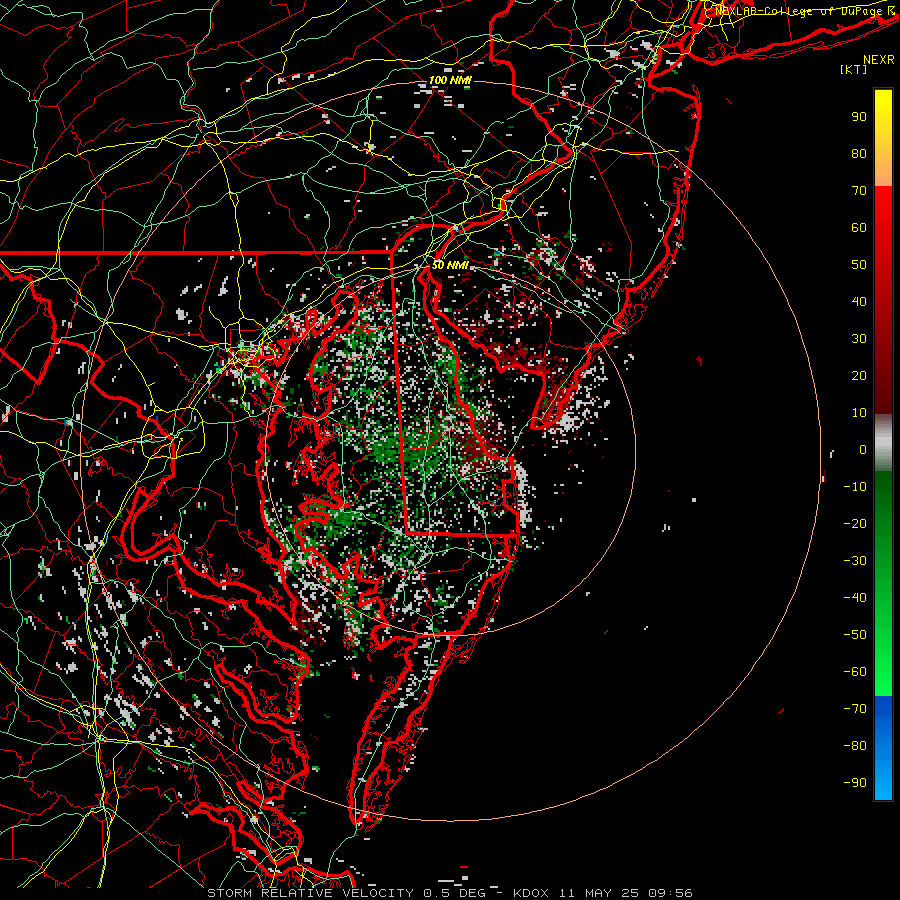
Task: Click the positive 10 scale value
Action: (x=859, y=413)
